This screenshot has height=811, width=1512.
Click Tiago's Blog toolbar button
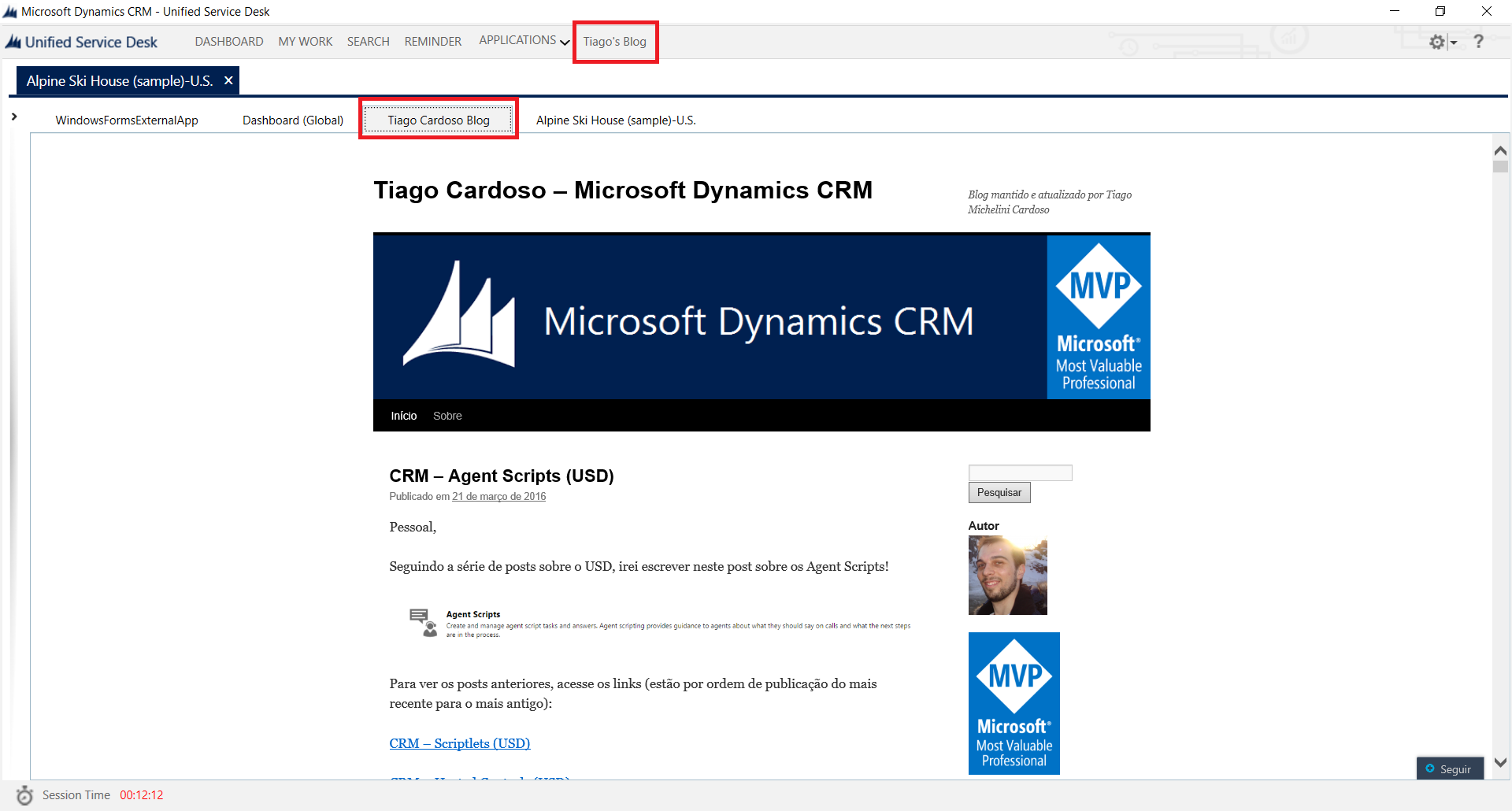pos(614,42)
